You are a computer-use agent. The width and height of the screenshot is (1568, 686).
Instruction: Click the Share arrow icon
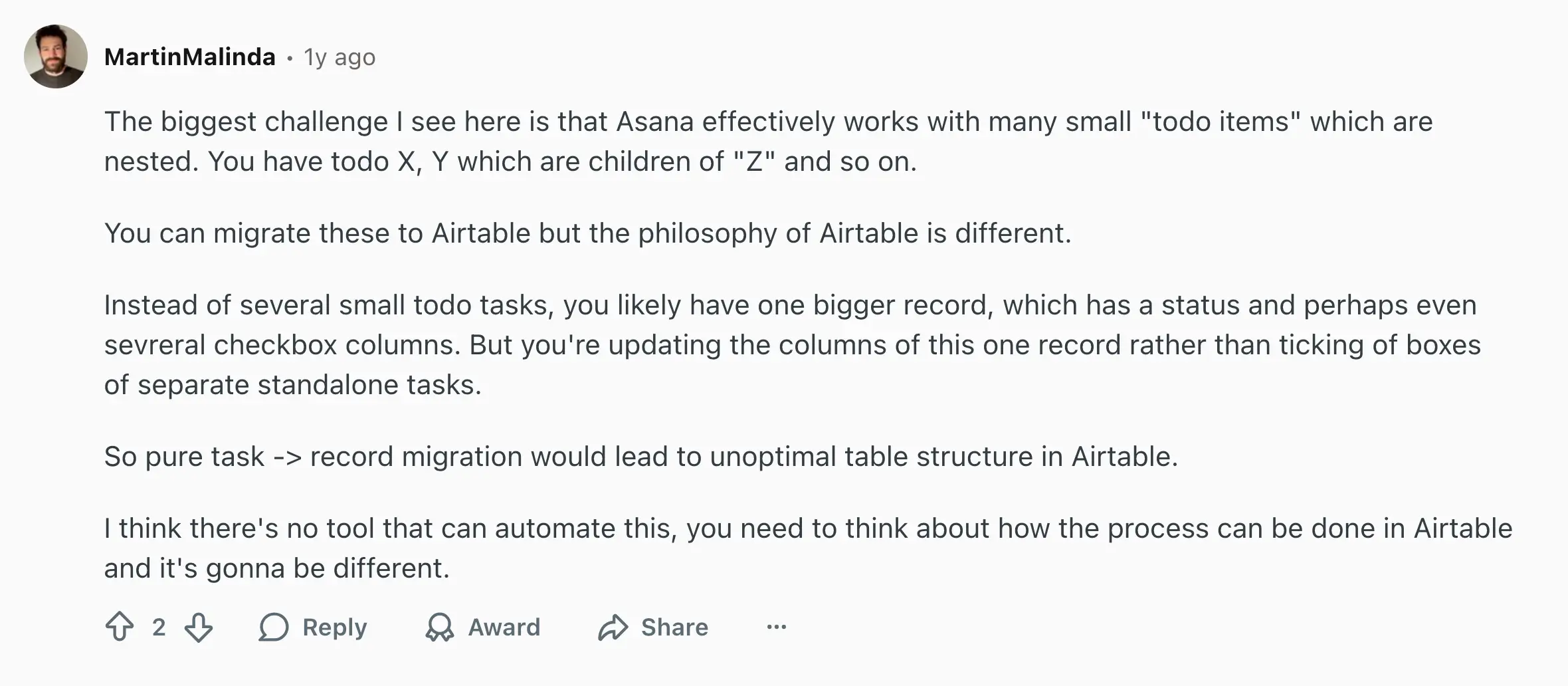click(x=615, y=626)
